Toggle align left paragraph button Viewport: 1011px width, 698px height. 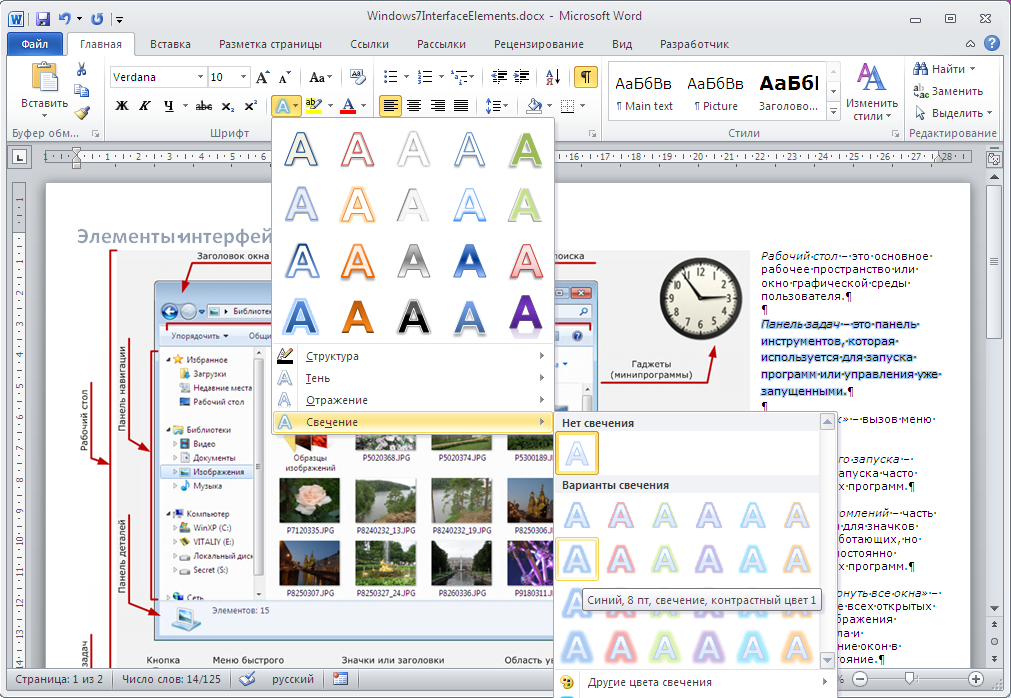point(390,106)
